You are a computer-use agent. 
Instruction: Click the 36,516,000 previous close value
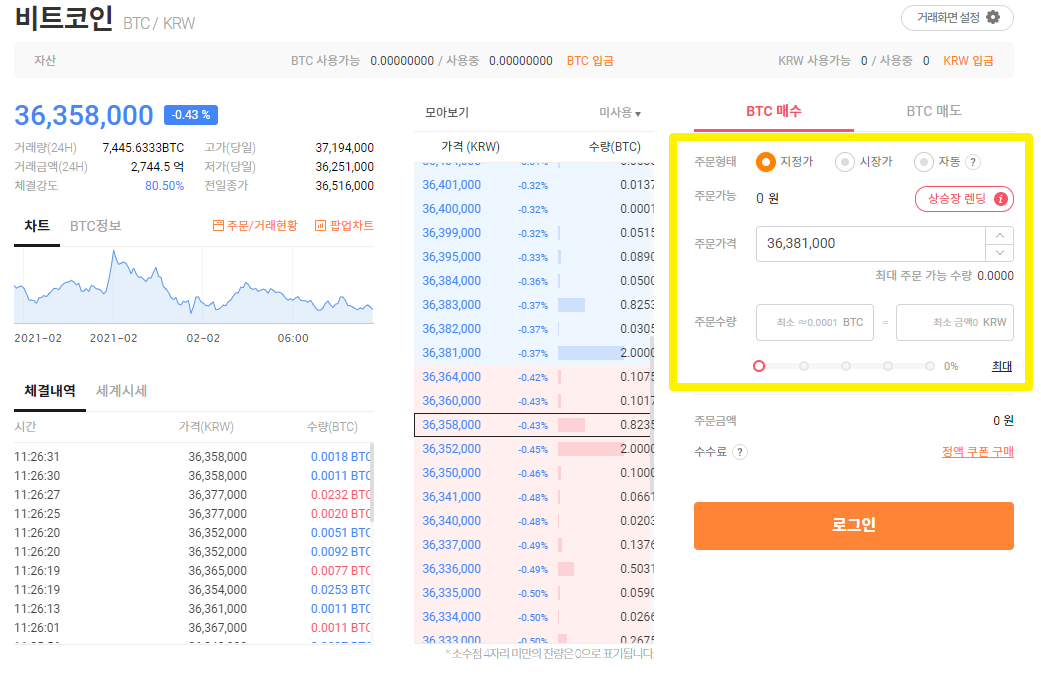pyautogui.click(x=345, y=186)
